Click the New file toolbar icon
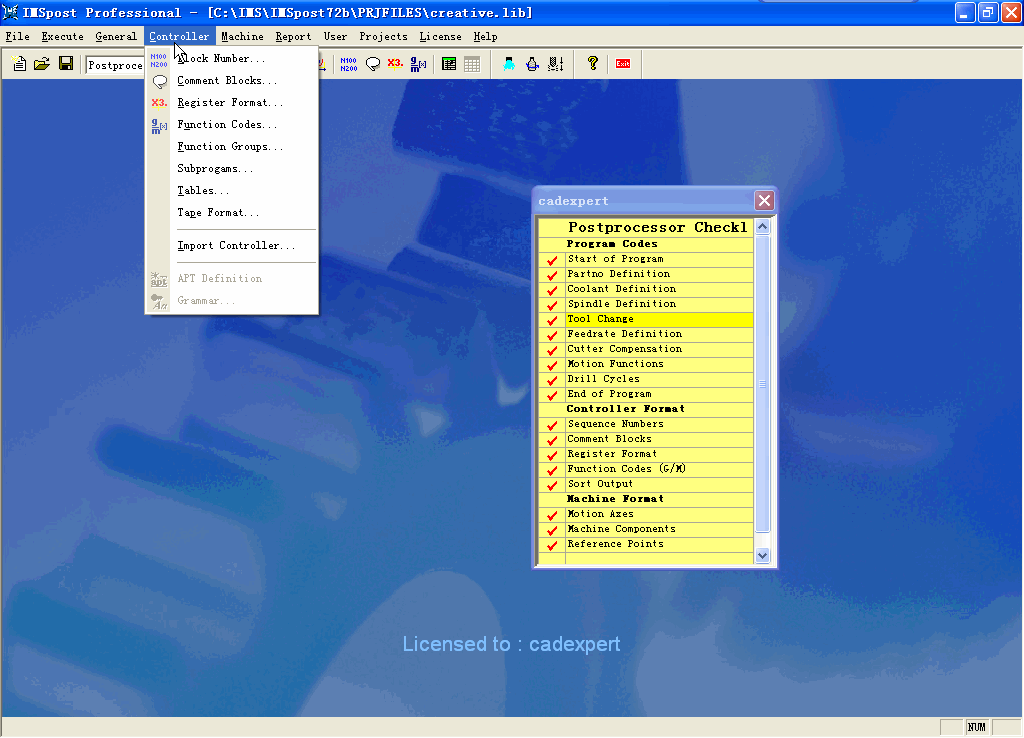Screen dimensions: 1024x738 tap(20, 63)
